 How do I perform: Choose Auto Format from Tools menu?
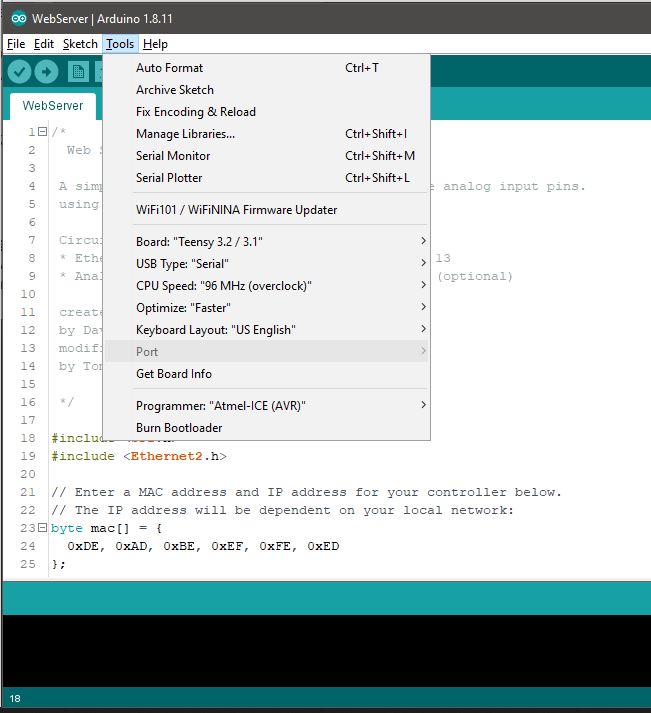point(267,68)
